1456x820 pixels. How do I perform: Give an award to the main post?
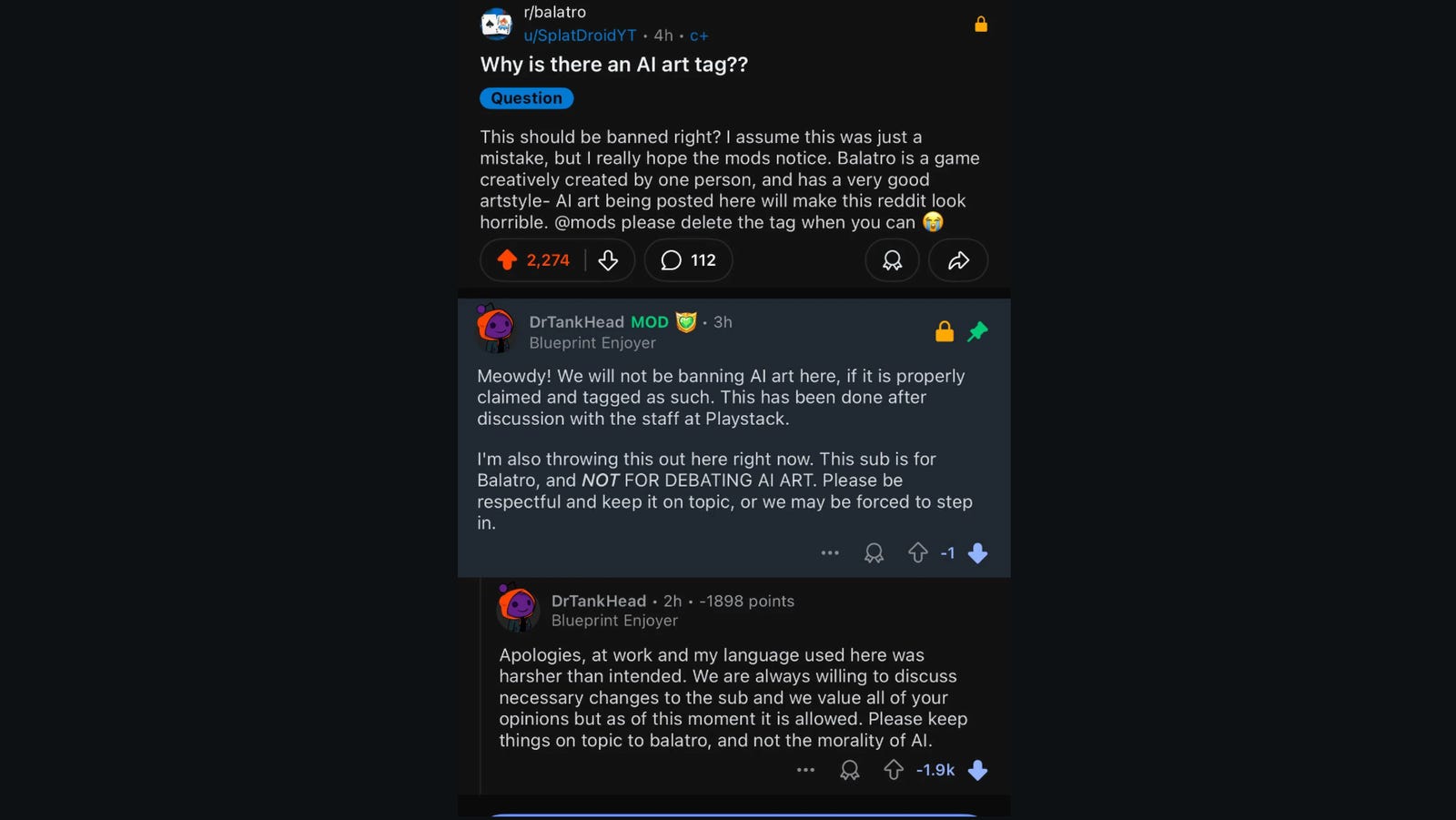(892, 261)
